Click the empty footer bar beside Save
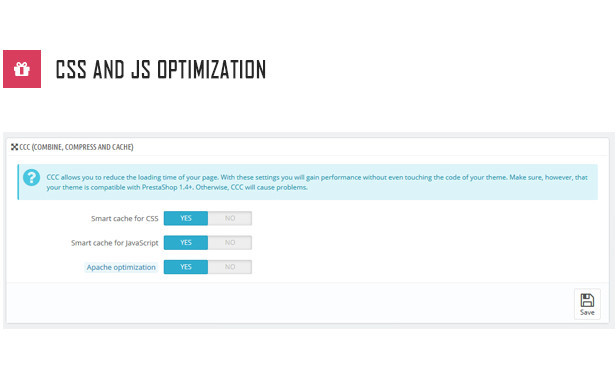 (290, 303)
